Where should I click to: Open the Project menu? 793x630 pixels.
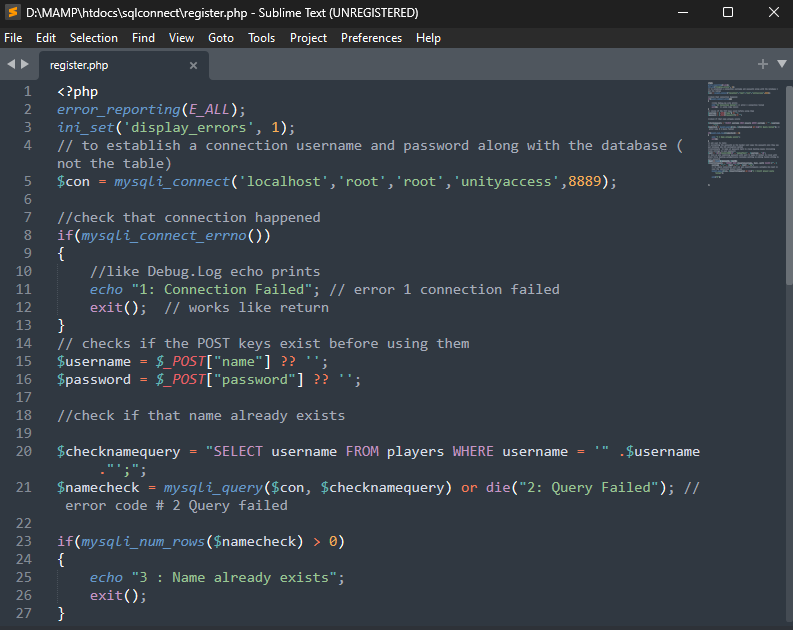click(x=309, y=38)
